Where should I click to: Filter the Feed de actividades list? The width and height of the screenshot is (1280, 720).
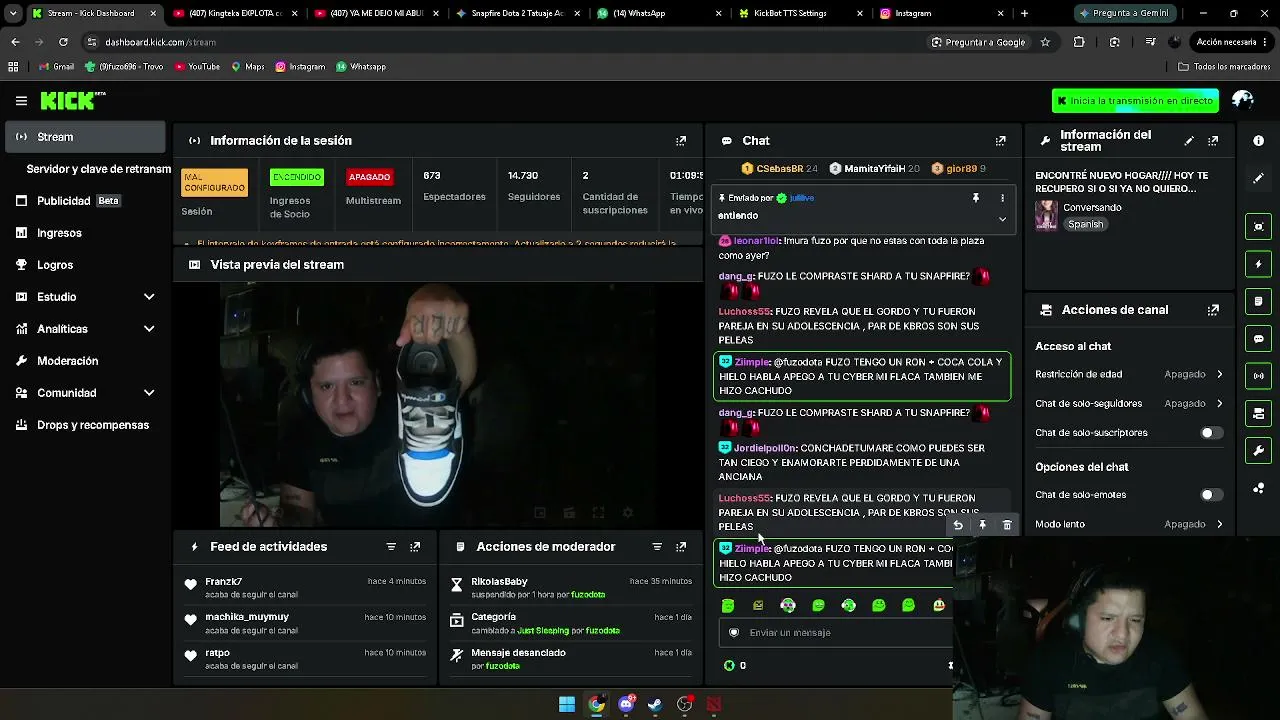pyautogui.click(x=391, y=547)
